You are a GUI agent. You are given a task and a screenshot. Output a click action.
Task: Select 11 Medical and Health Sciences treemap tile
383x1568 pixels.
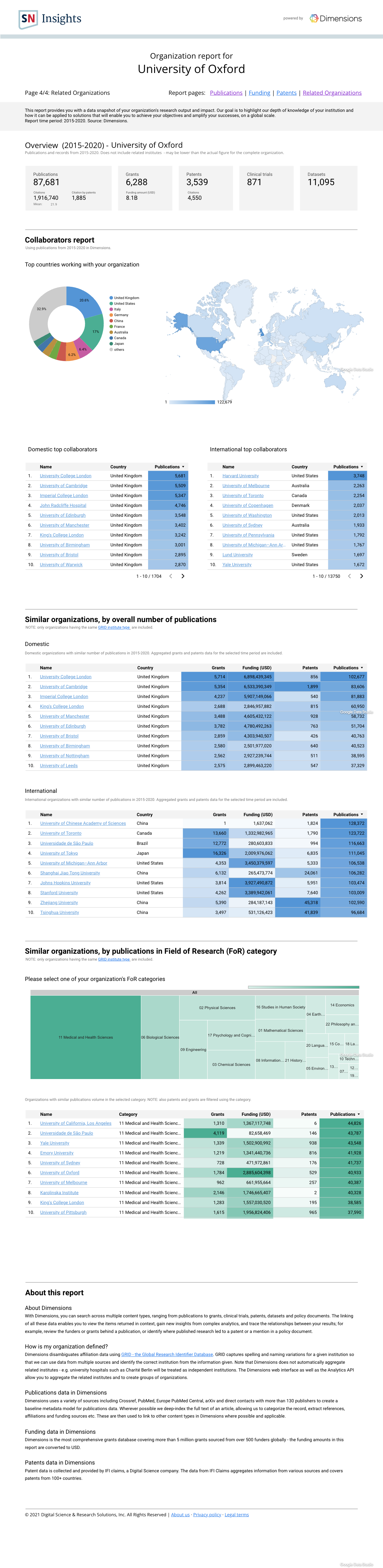(86, 1037)
